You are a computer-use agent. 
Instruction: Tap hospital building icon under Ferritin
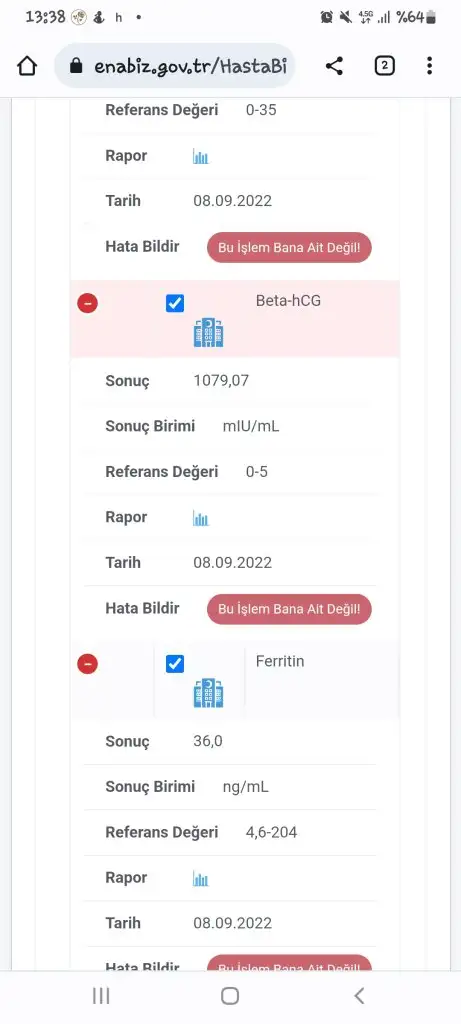tap(209, 694)
